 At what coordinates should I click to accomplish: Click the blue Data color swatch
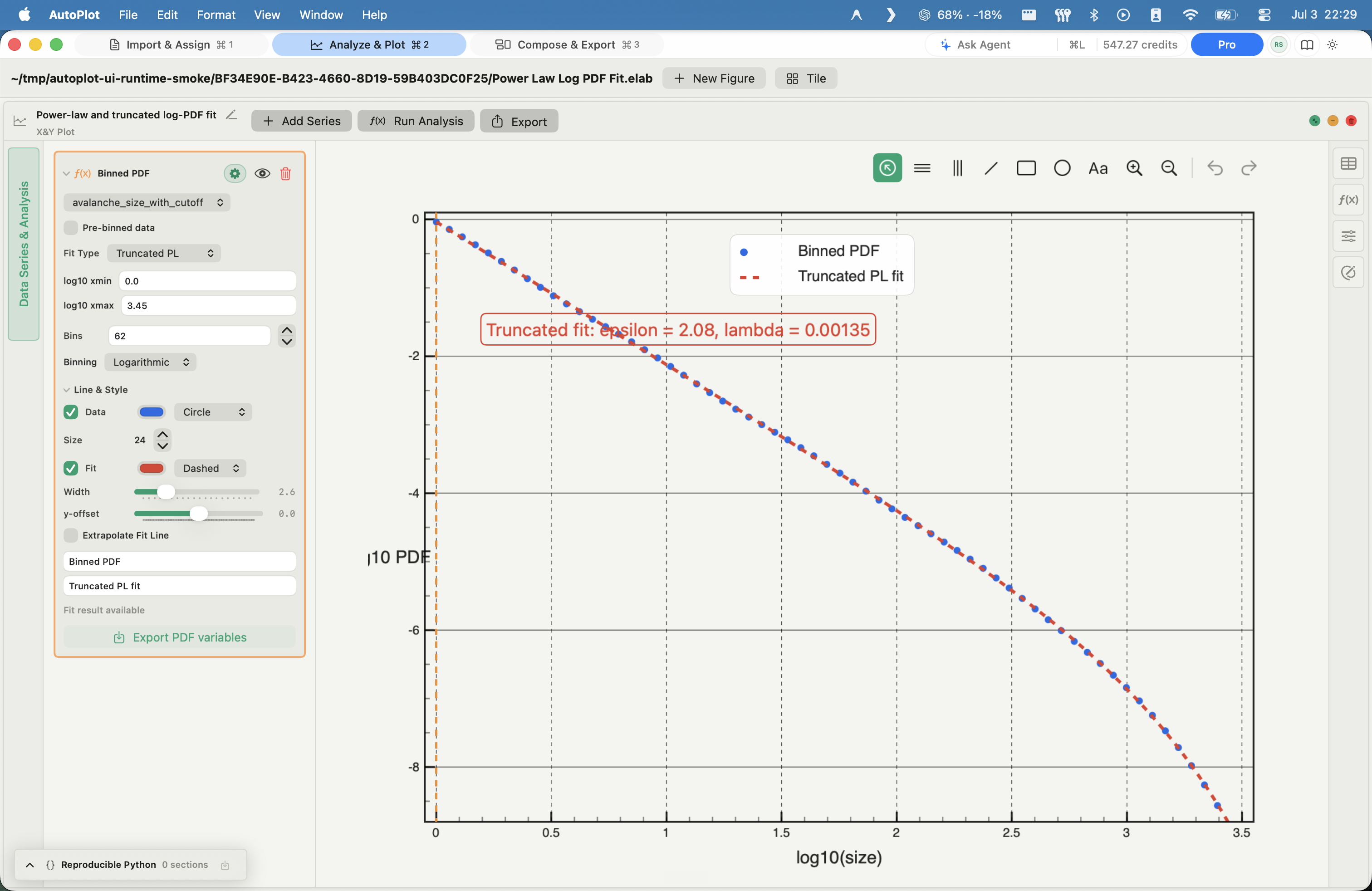click(151, 412)
